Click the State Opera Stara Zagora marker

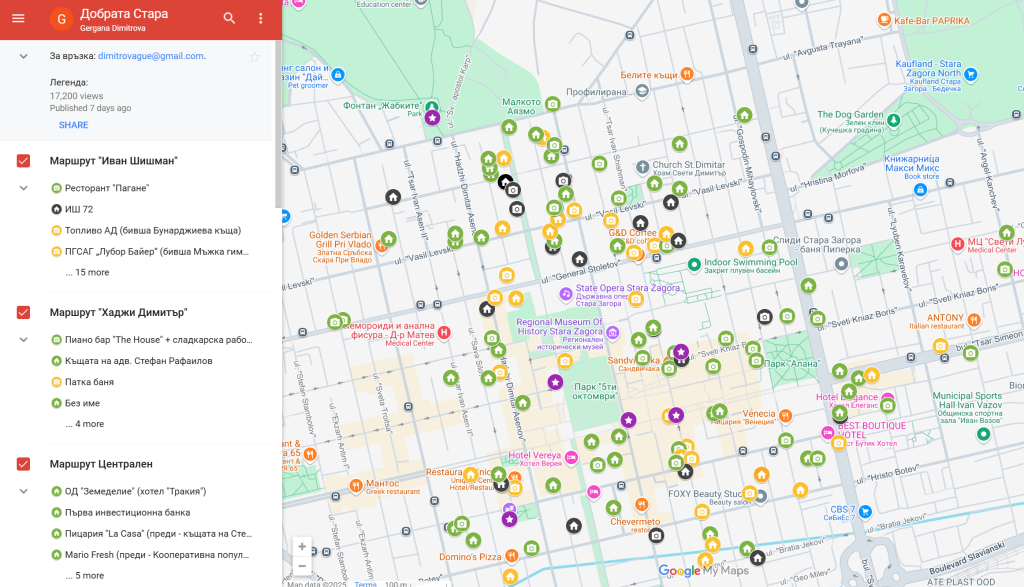565,293
